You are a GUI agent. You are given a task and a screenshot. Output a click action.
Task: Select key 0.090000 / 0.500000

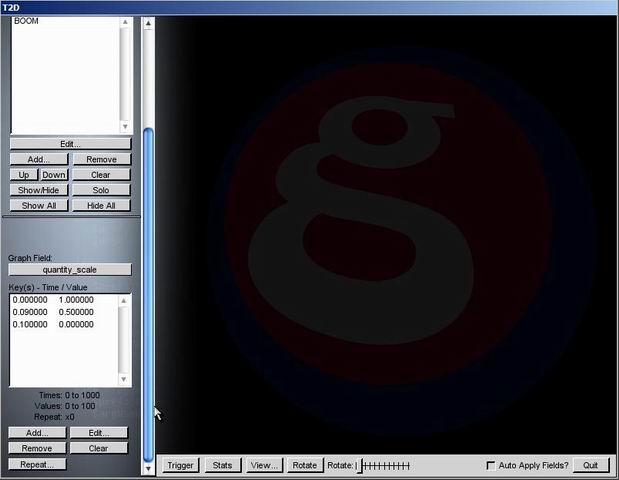(53, 312)
